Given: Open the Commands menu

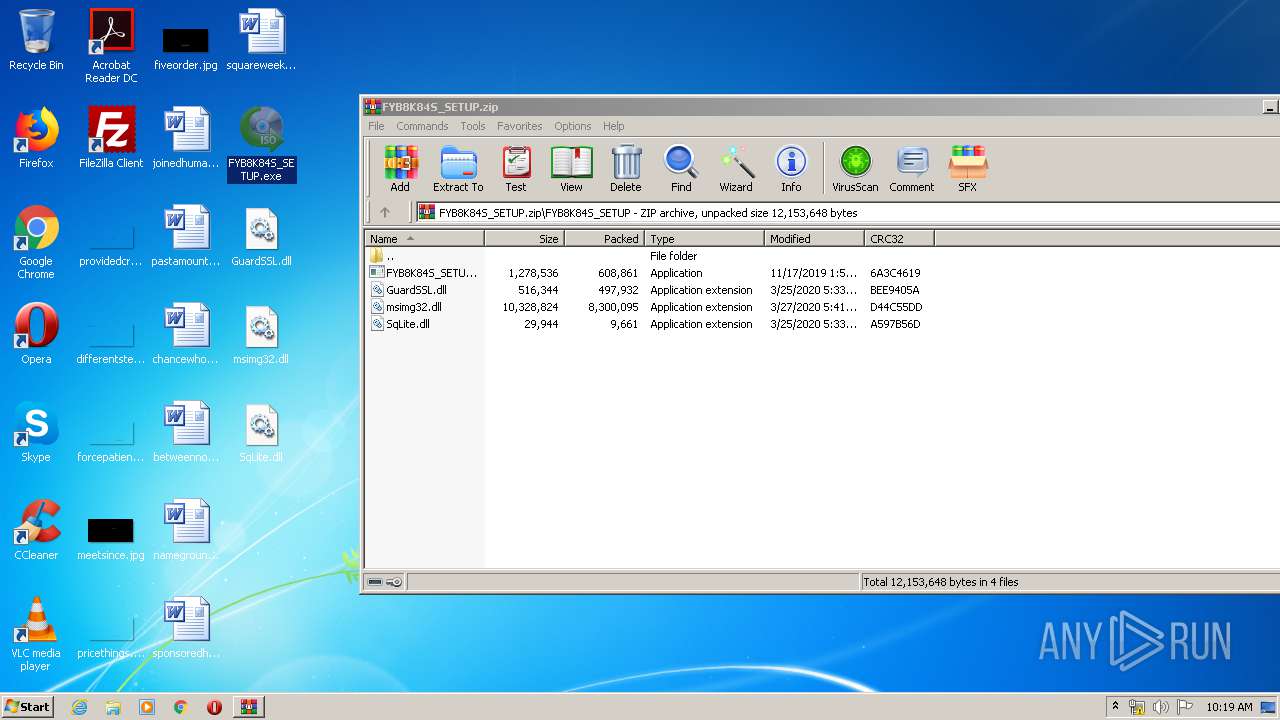Looking at the screenshot, I should (422, 126).
